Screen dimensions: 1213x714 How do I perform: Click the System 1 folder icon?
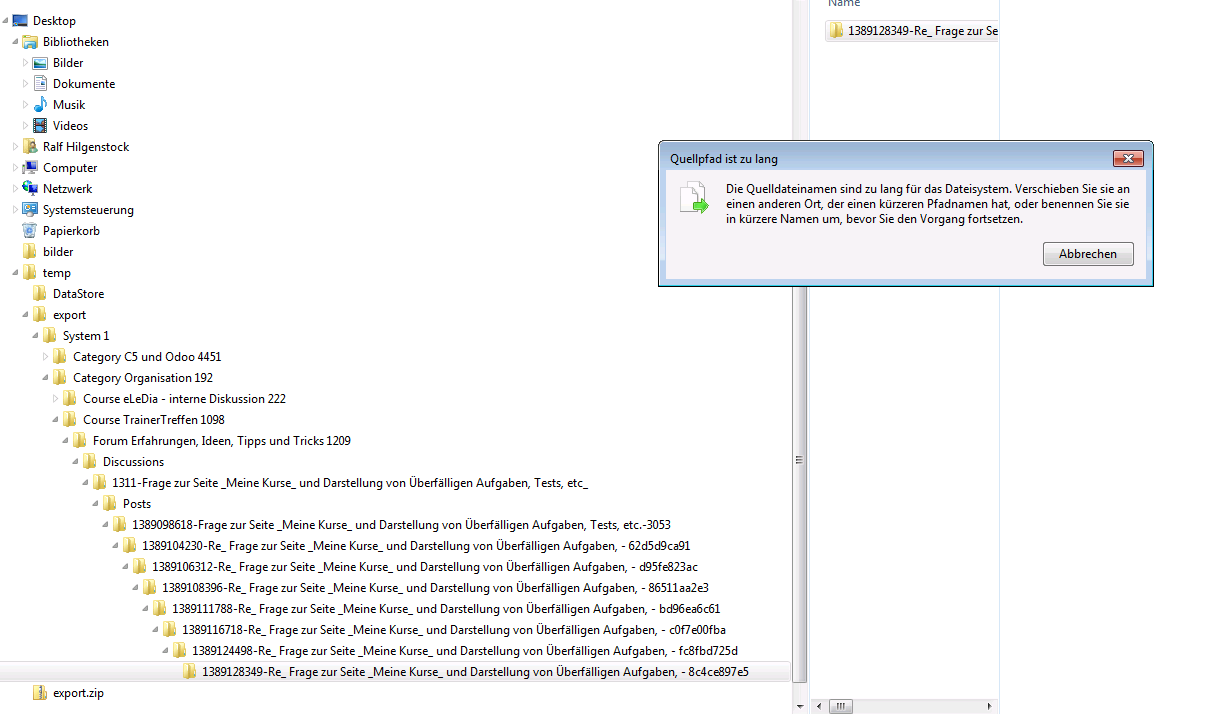tap(50, 336)
